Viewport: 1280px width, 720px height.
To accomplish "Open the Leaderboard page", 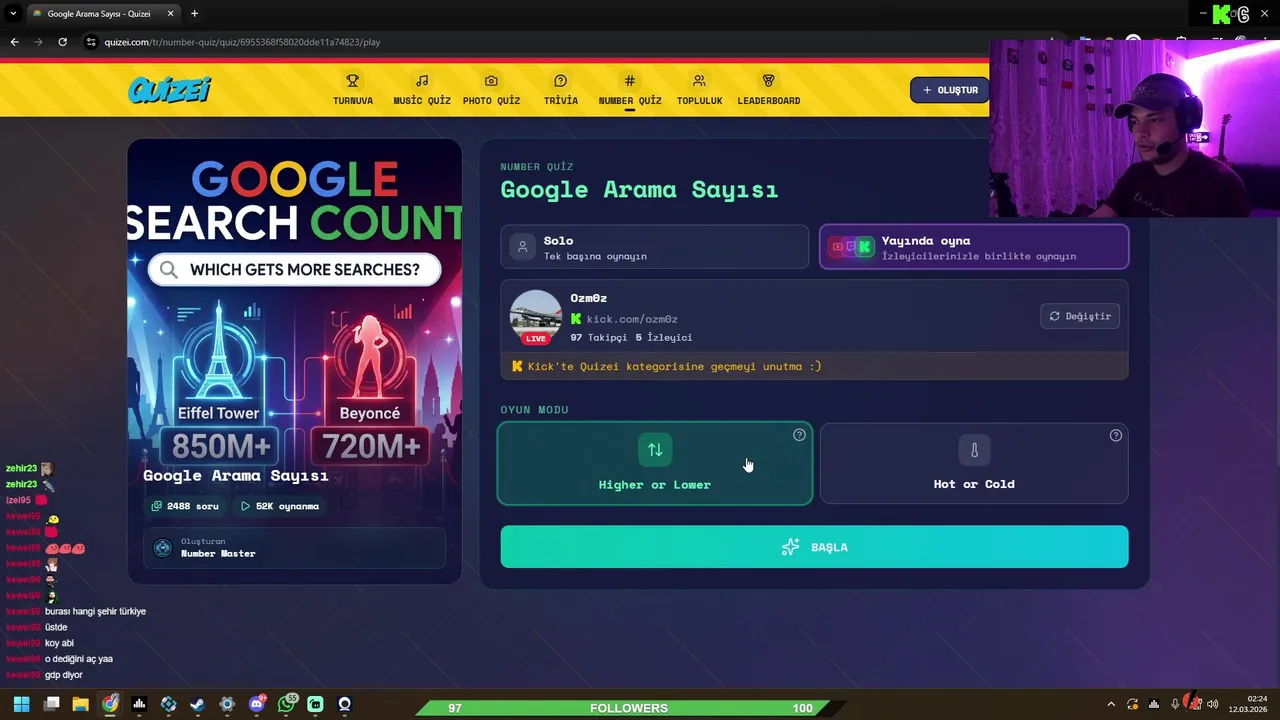I will pyautogui.click(x=768, y=89).
